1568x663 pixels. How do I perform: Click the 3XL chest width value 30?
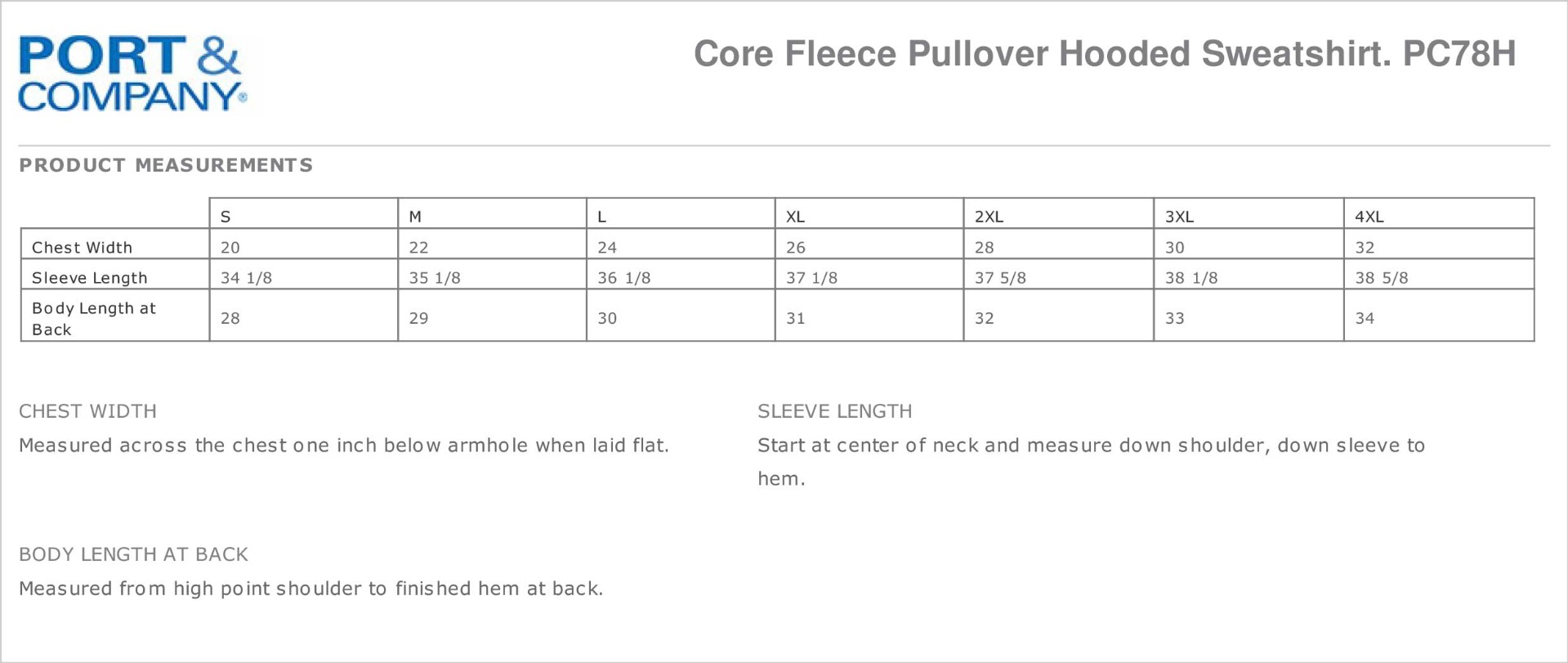coord(1175,247)
